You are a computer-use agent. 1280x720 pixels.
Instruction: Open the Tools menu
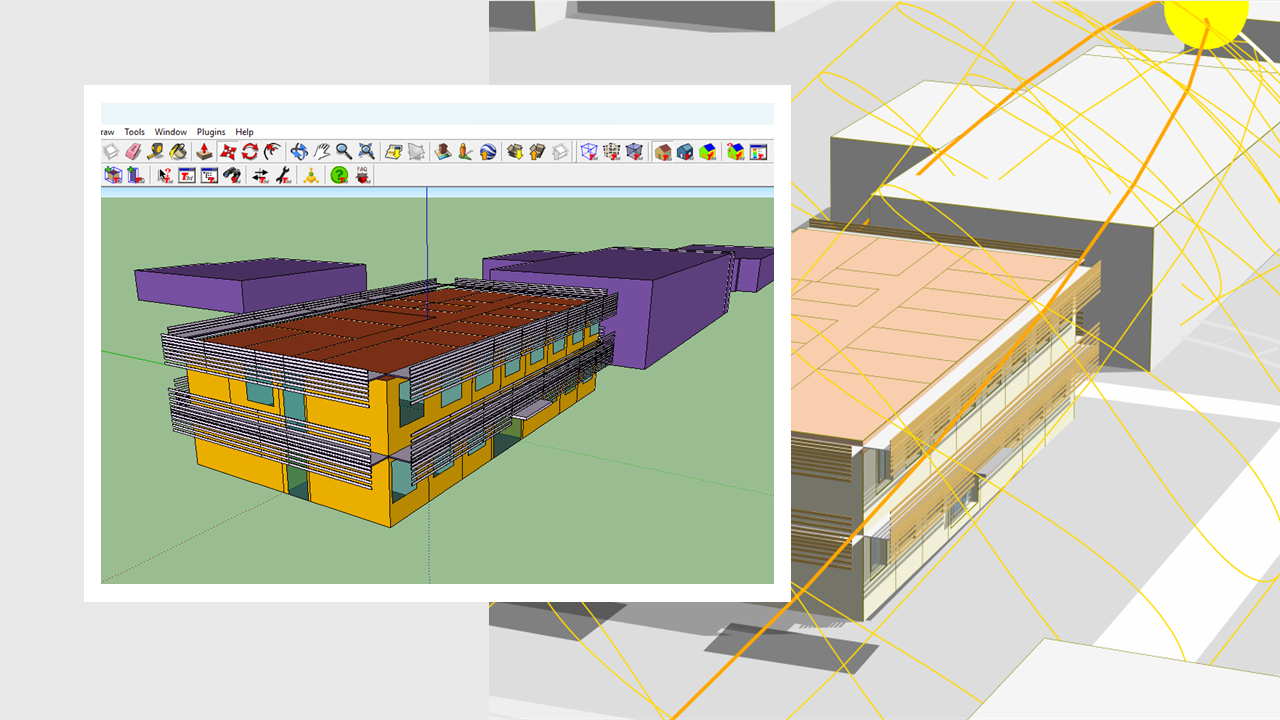click(133, 131)
